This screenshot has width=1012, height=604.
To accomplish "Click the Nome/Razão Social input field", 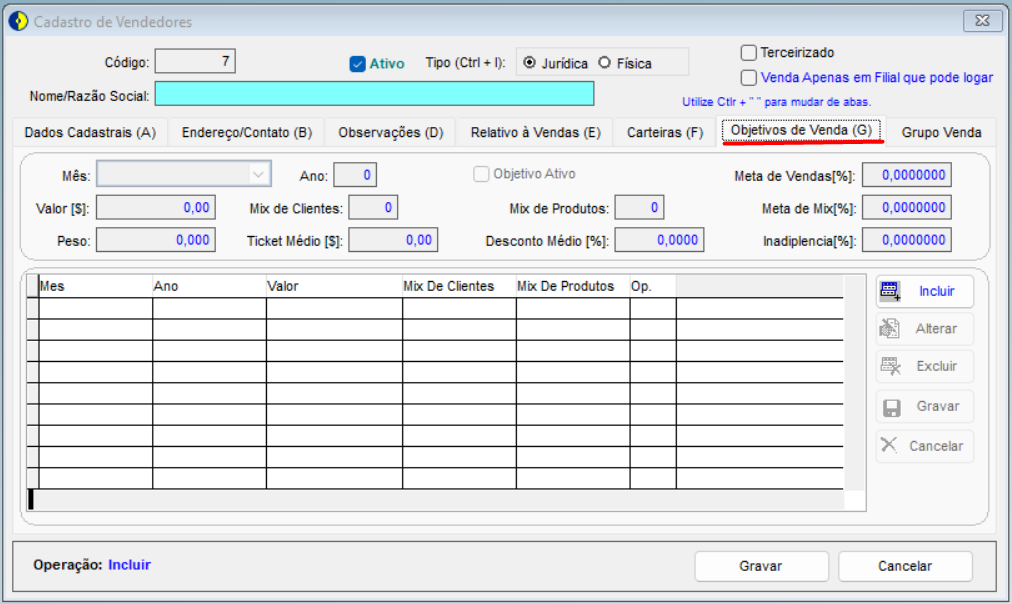I will (374, 94).
